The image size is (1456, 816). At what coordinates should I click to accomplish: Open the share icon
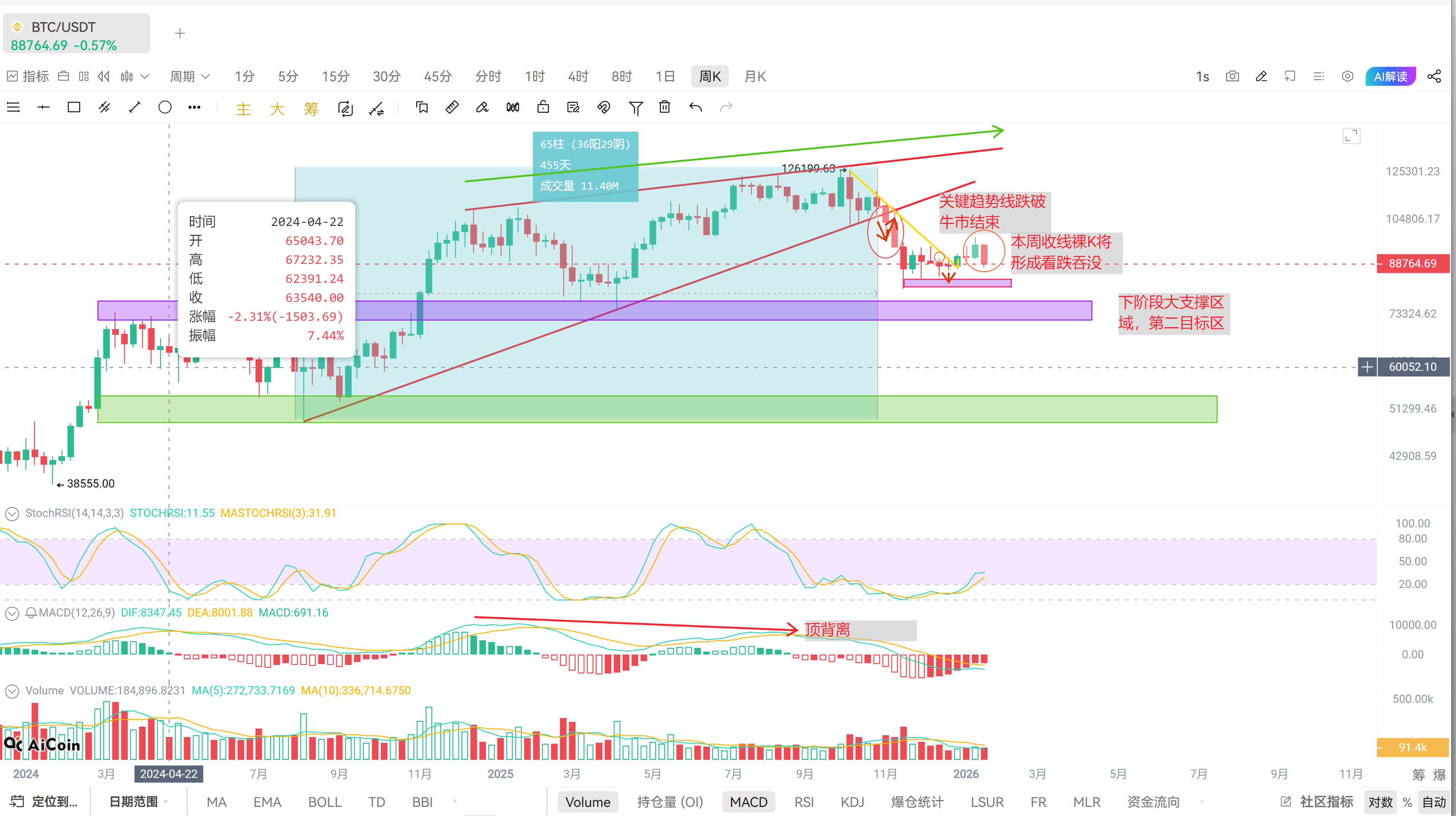click(x=1434, y=76)
